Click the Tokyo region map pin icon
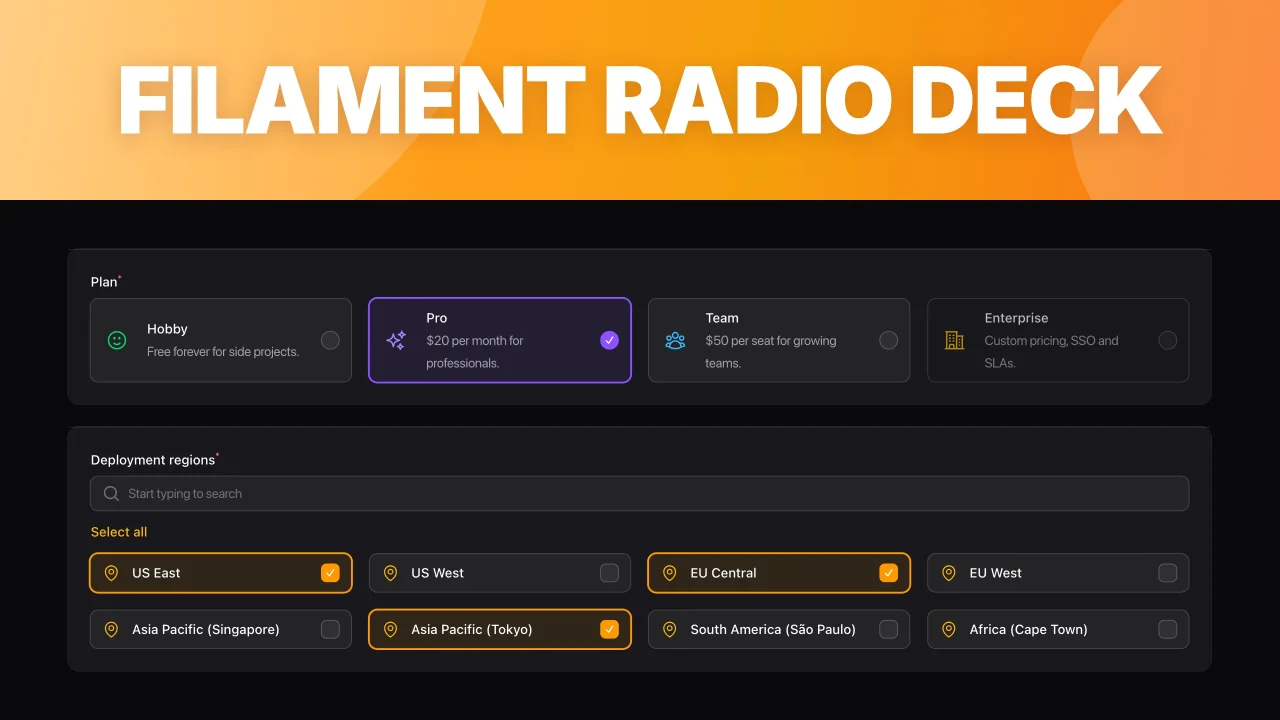1280x720 pixels. pos(390,629)
